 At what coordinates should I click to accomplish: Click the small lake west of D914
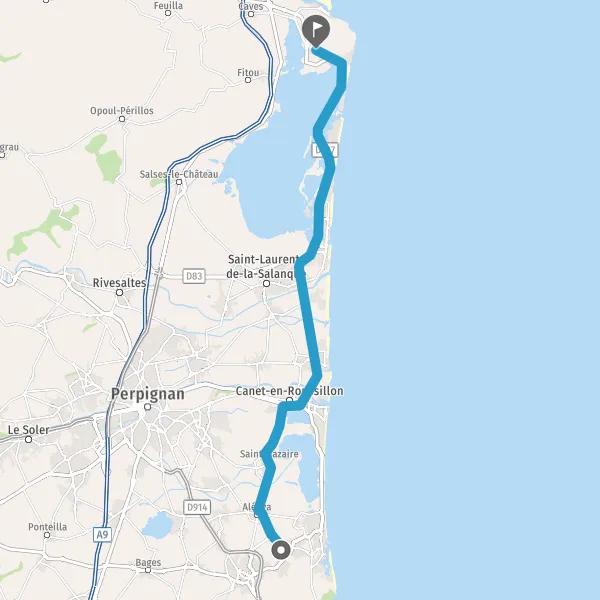point(157,525)
